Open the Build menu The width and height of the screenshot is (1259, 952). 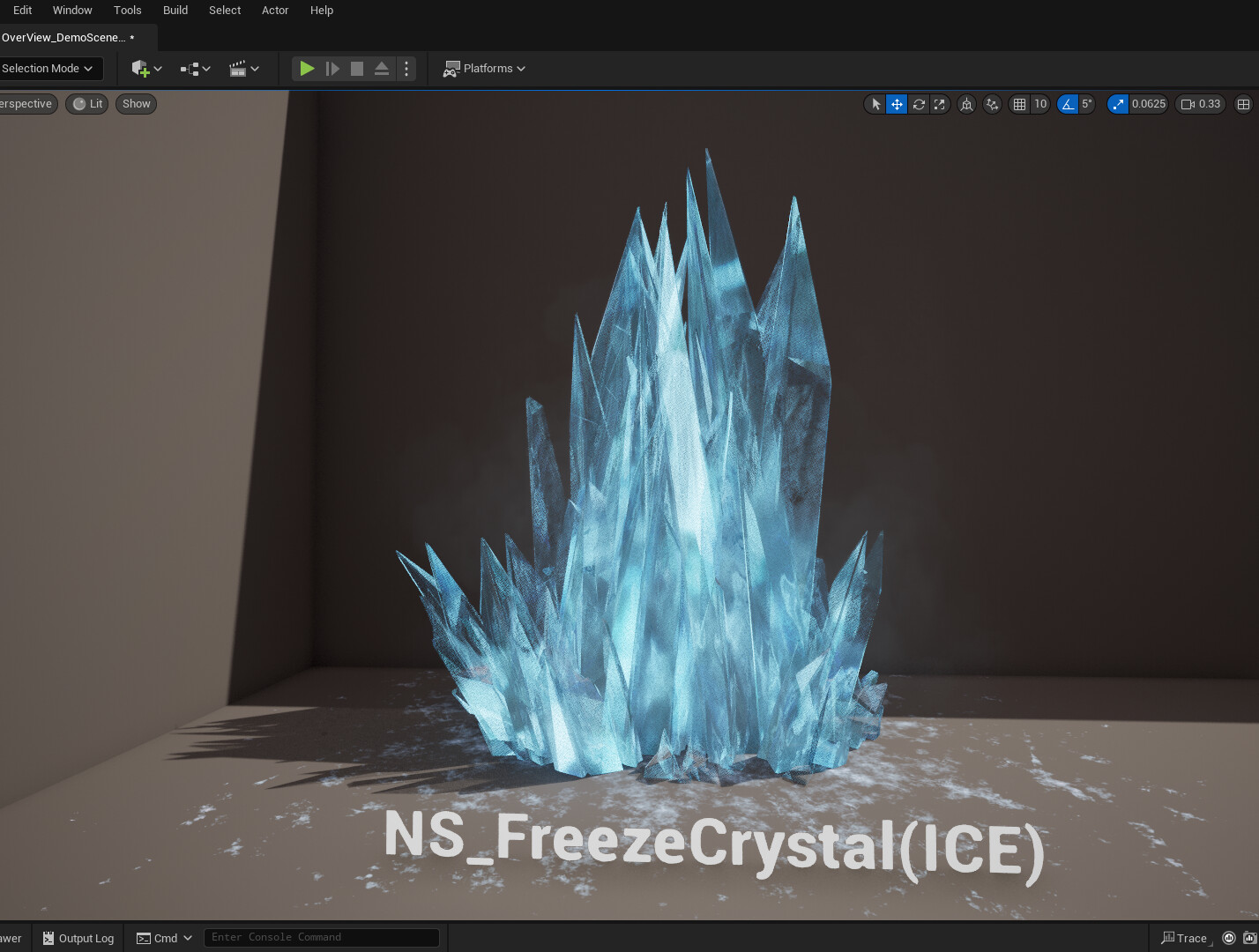tap(175, 11)
